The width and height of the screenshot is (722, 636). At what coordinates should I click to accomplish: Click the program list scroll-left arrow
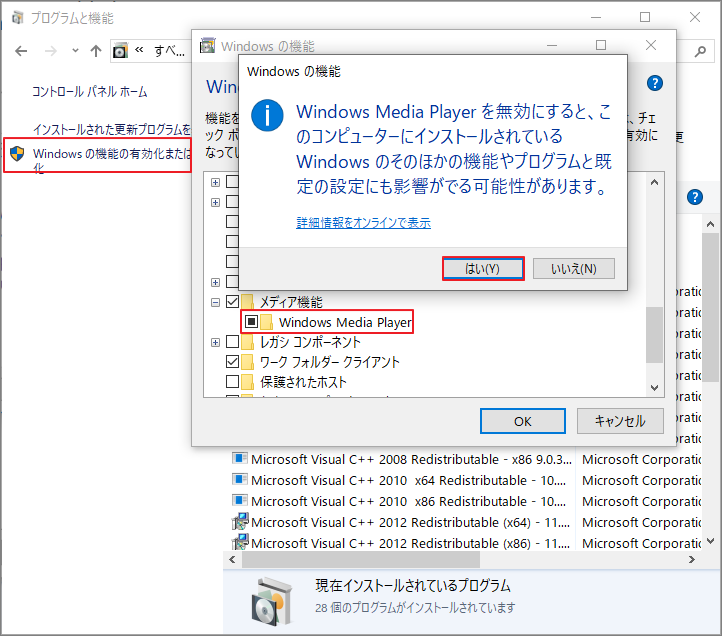[233, 560]
